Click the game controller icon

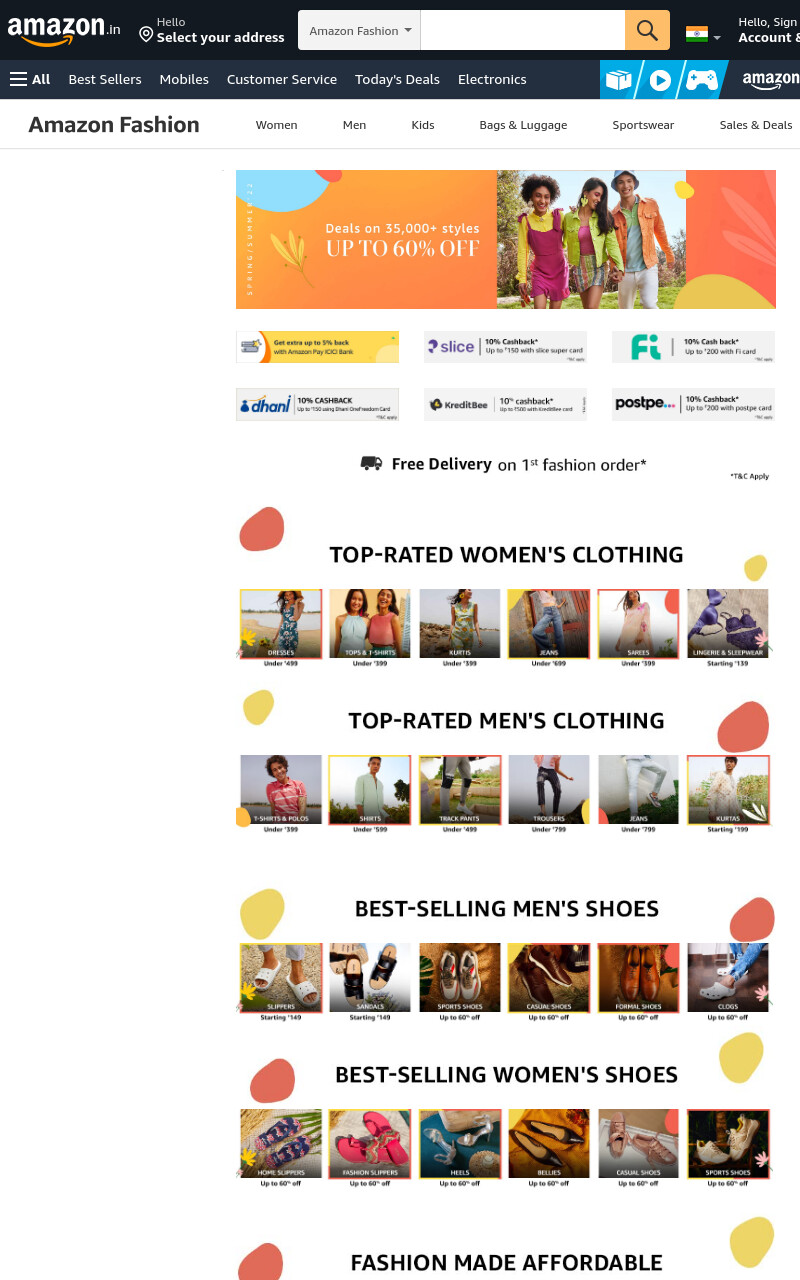(701, 80)
